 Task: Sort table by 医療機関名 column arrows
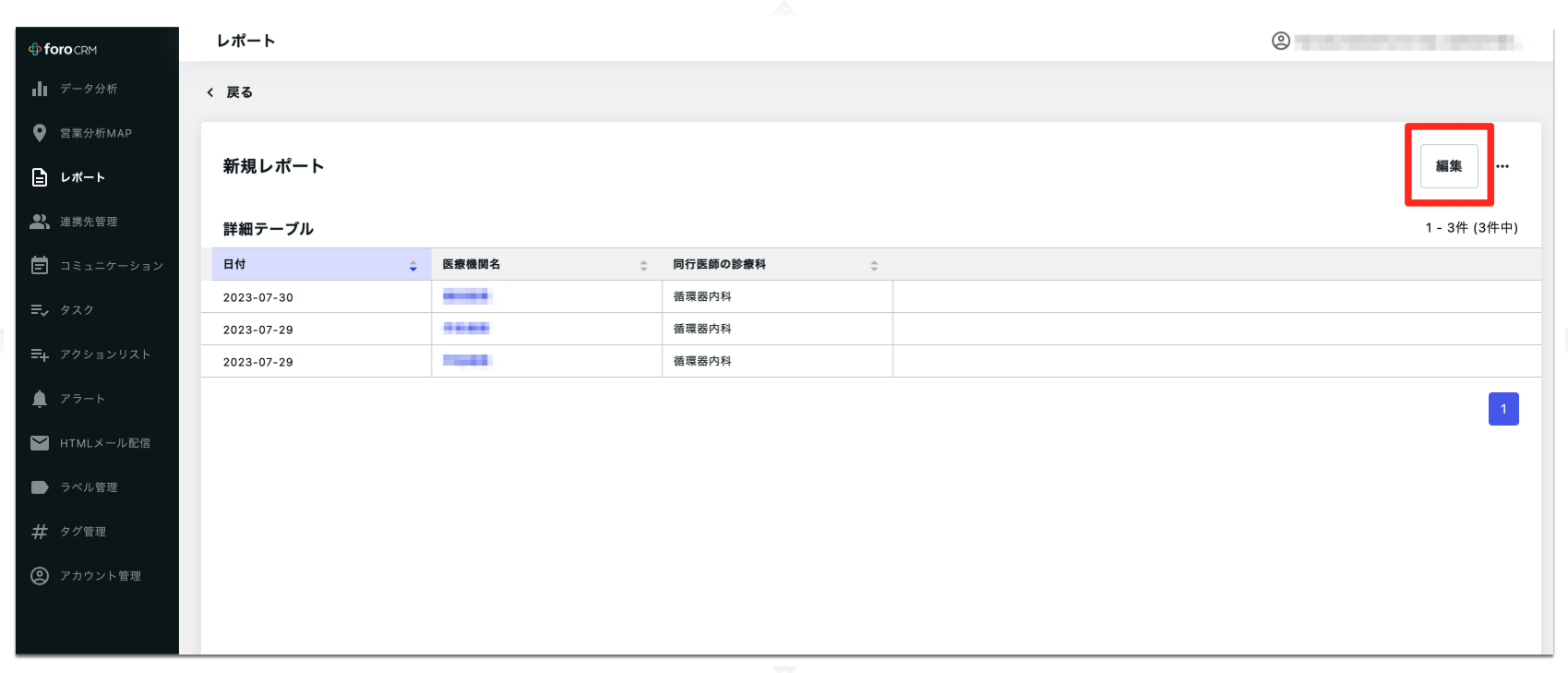(644, 265)
